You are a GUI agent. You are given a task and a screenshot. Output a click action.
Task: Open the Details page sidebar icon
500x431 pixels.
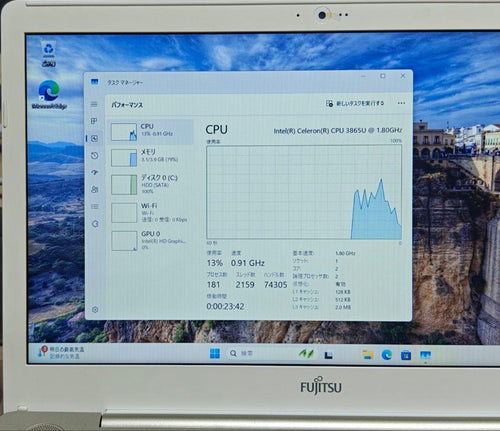(94, 207)
